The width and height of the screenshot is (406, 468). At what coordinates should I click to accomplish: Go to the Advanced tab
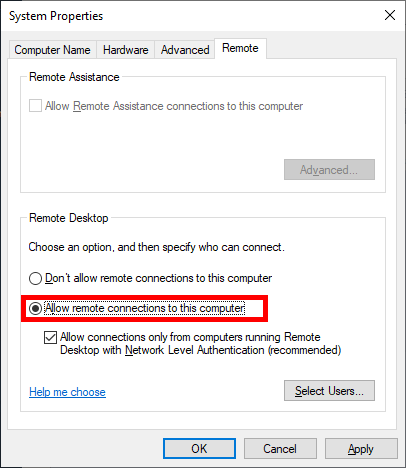tap(185, 50)
